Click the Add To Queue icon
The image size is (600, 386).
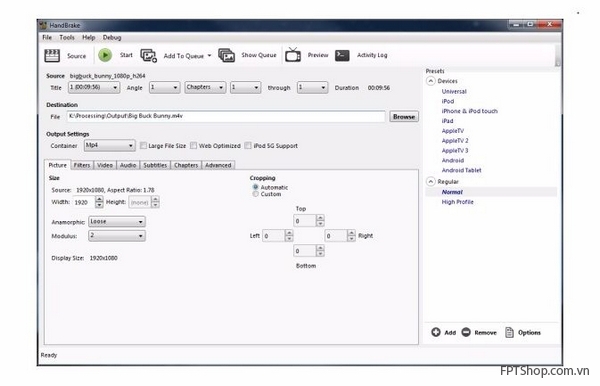(x=148, y=55)
